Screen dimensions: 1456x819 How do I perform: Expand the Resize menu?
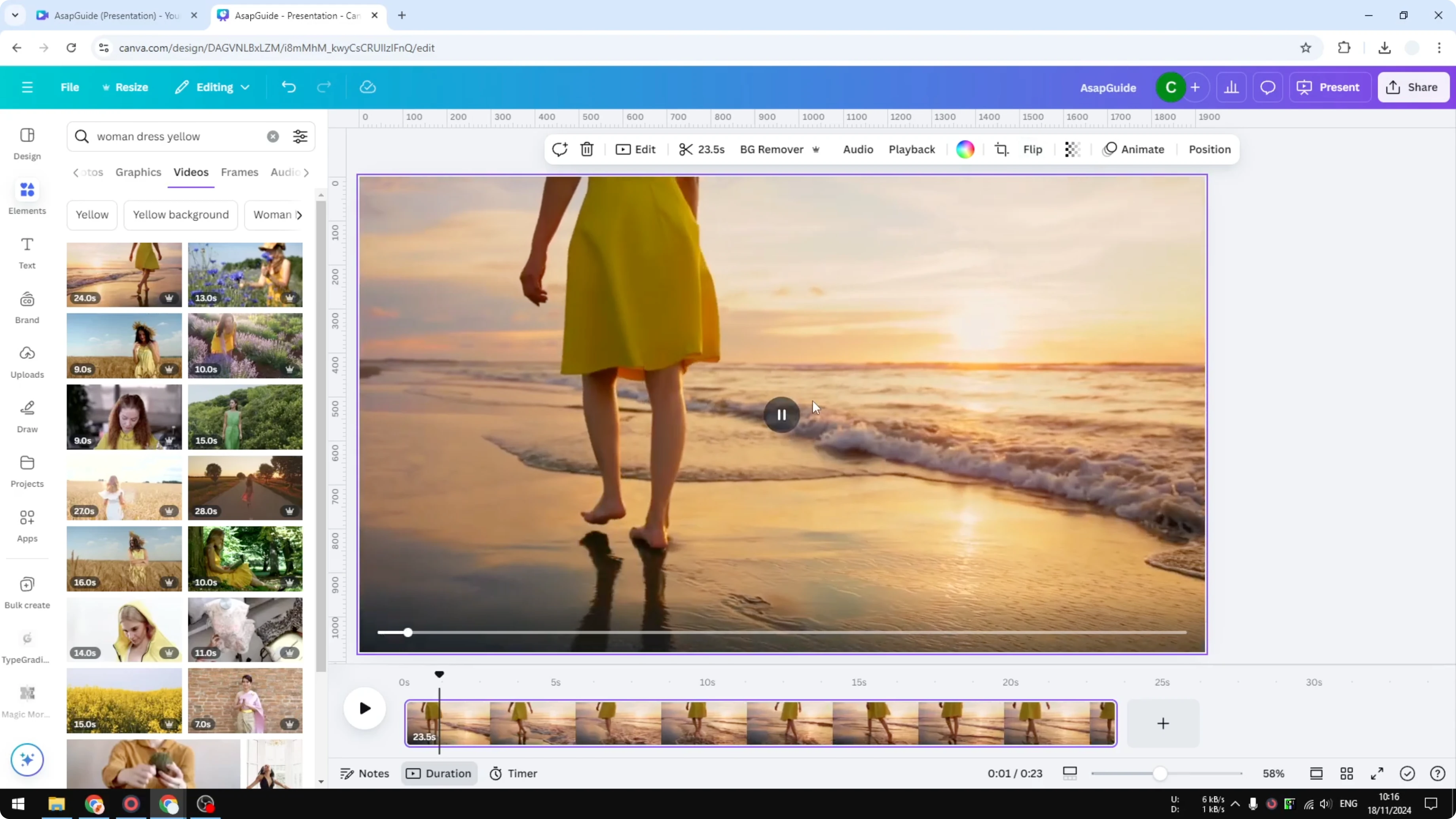tap(125, 87)
